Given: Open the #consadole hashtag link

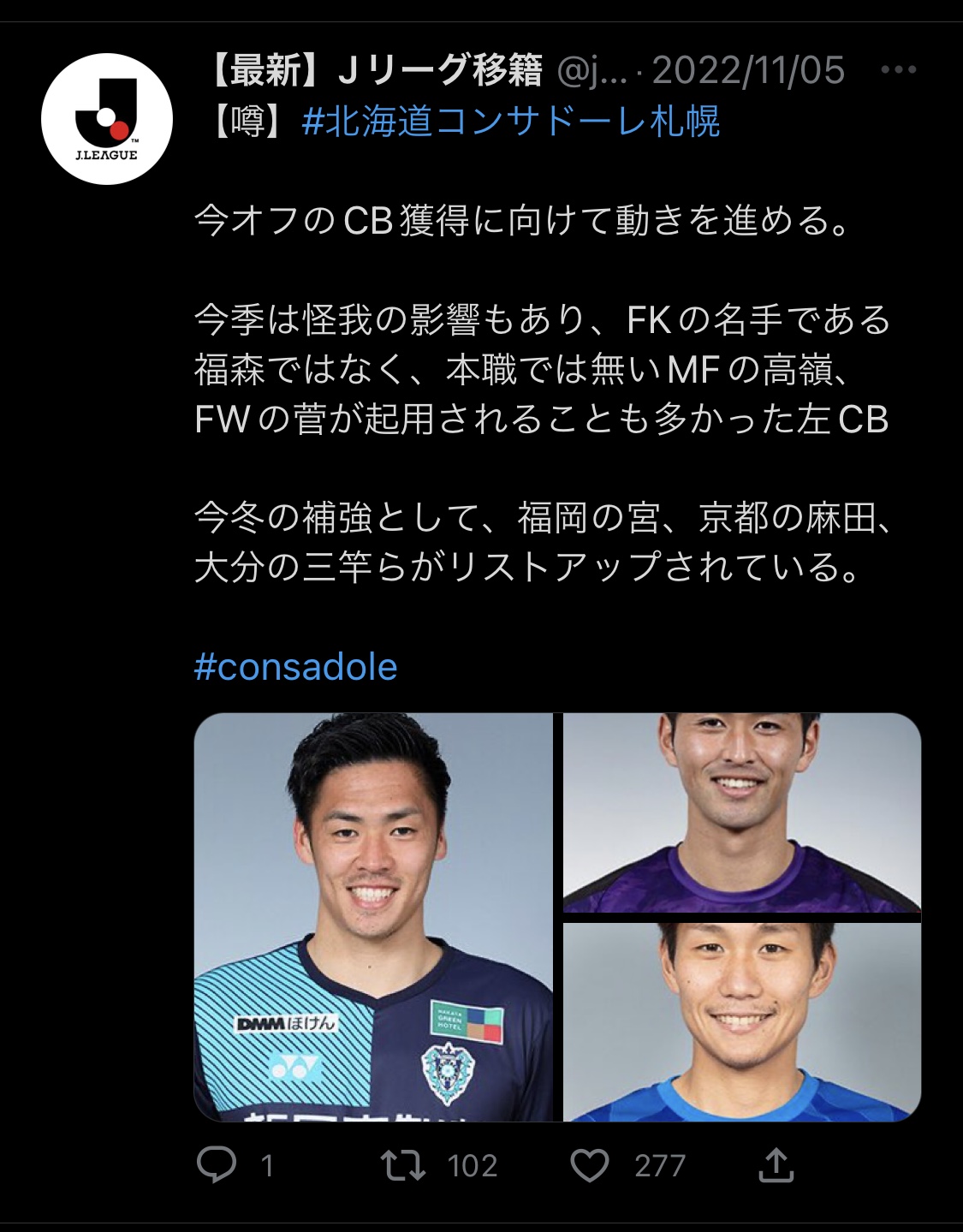Looking at the screenshot, I should [296, 667].
